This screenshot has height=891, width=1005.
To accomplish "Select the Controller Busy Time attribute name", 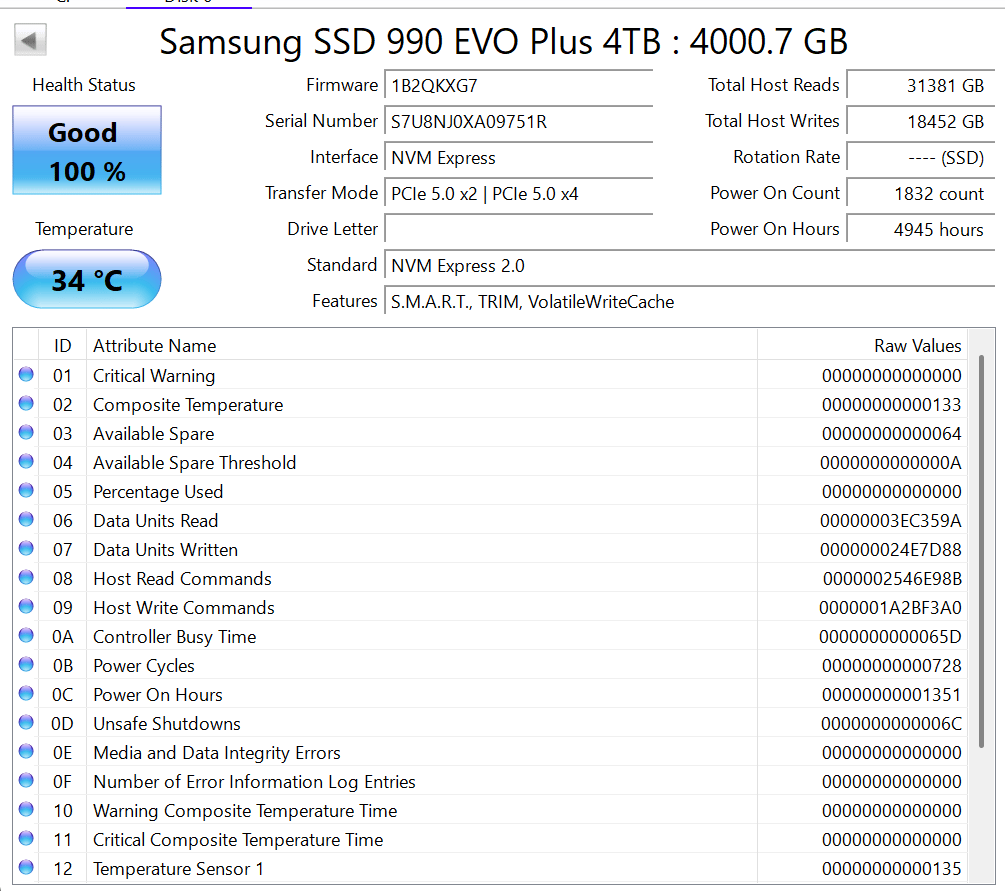I will tap(174, 637).
